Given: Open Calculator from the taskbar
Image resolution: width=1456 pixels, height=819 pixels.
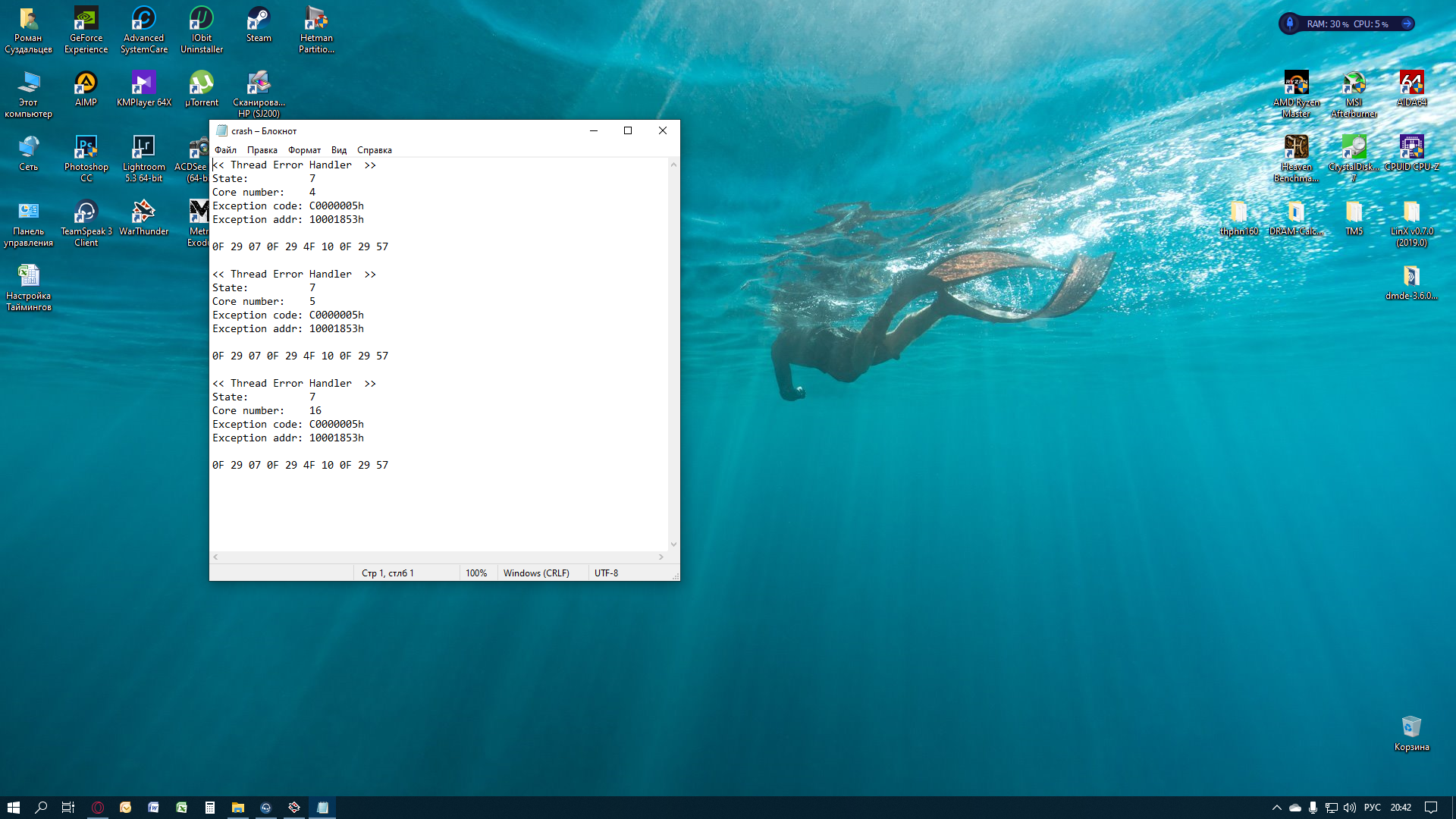Looking at the screenshot, I should 210,808.
